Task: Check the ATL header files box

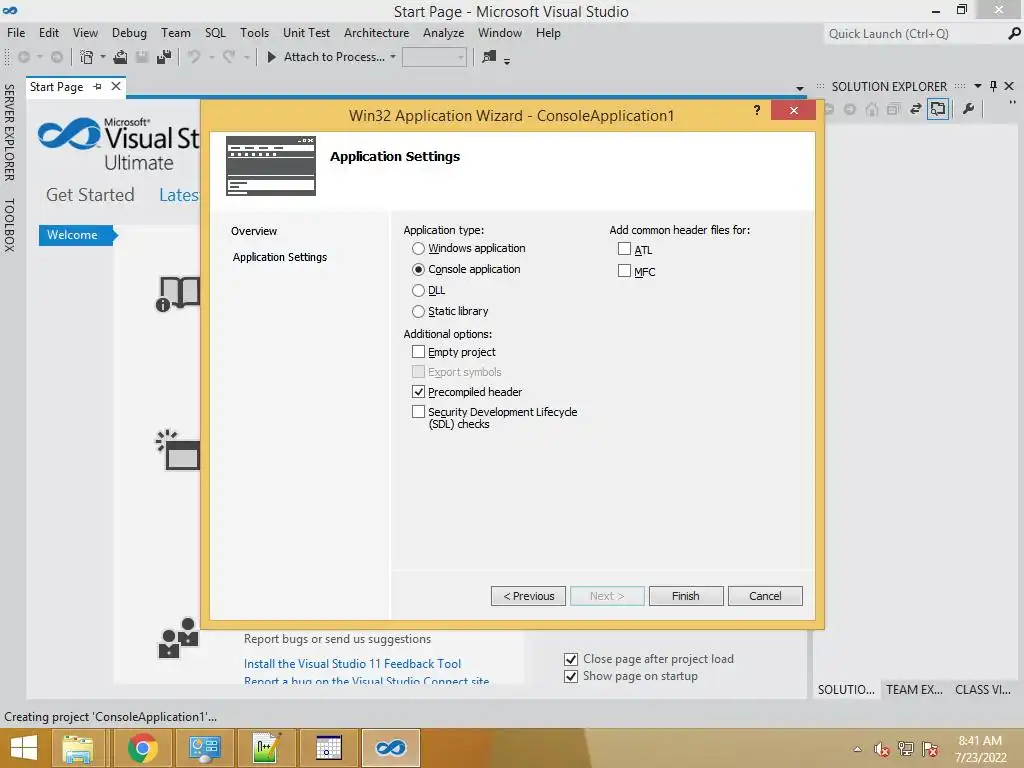Action: coord(624,249)
